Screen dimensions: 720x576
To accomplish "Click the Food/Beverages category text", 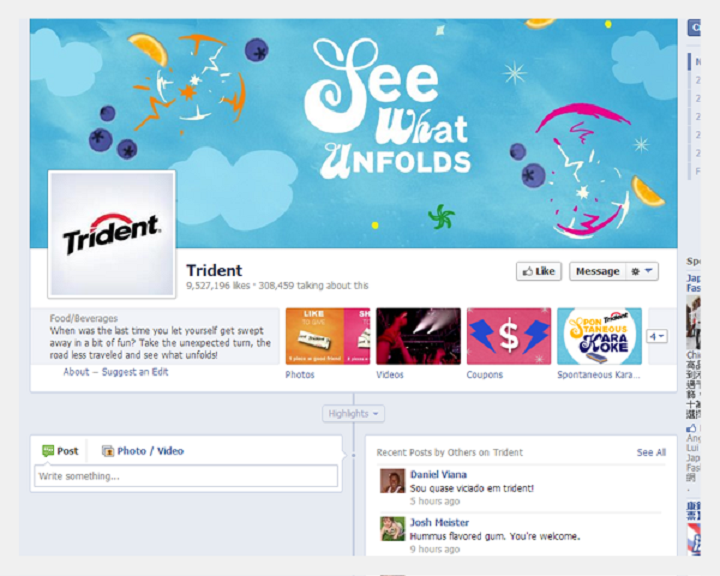I will pyautogui.click(x=84, y=318).
